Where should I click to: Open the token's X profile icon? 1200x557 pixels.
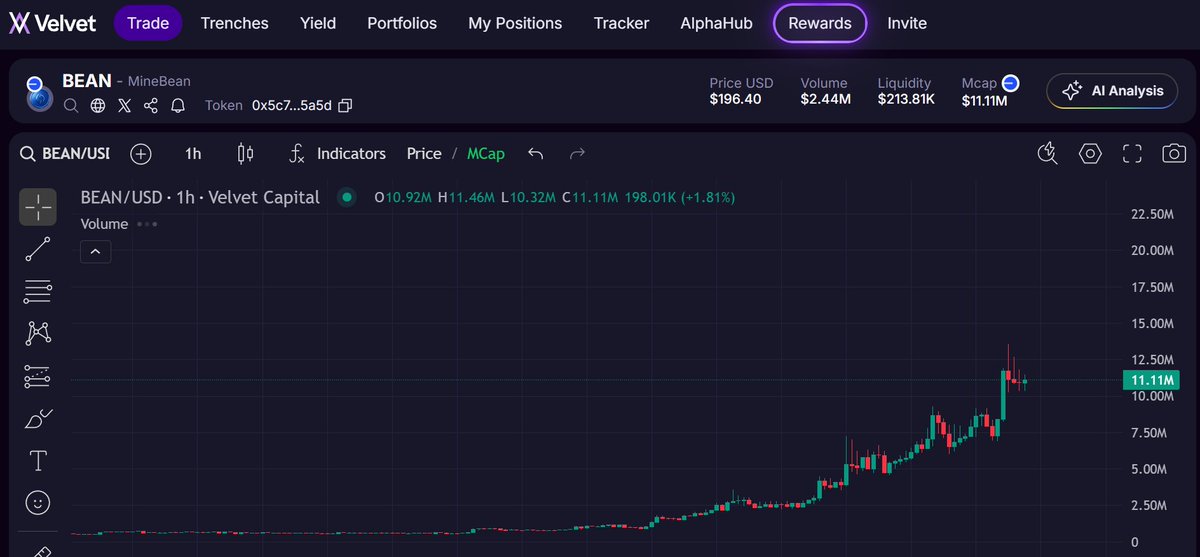click(124, 105)
